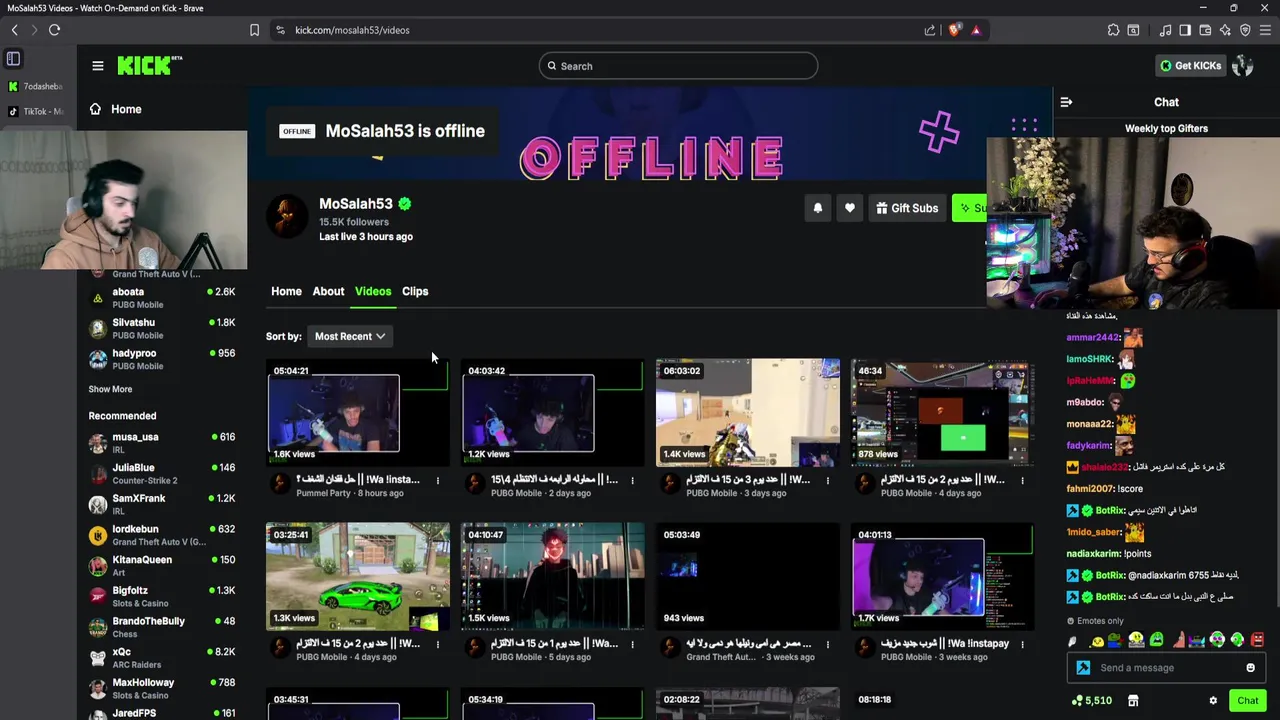Open the user avatar menu
The width and height of the screenshot is (1280, 720).
[1243, 66]
